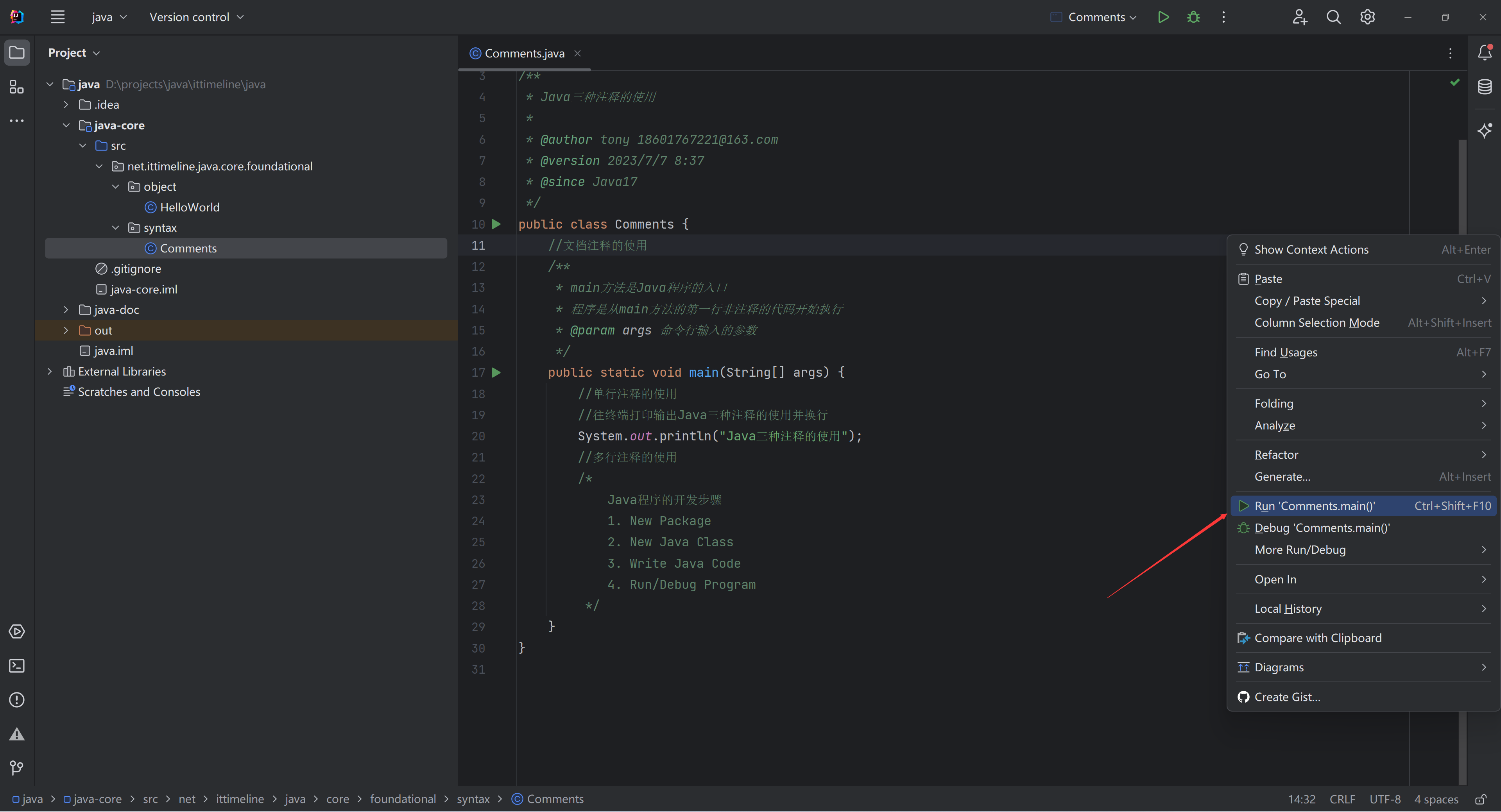Select Column Selection Mode menu item

(x=1363, y=323)
